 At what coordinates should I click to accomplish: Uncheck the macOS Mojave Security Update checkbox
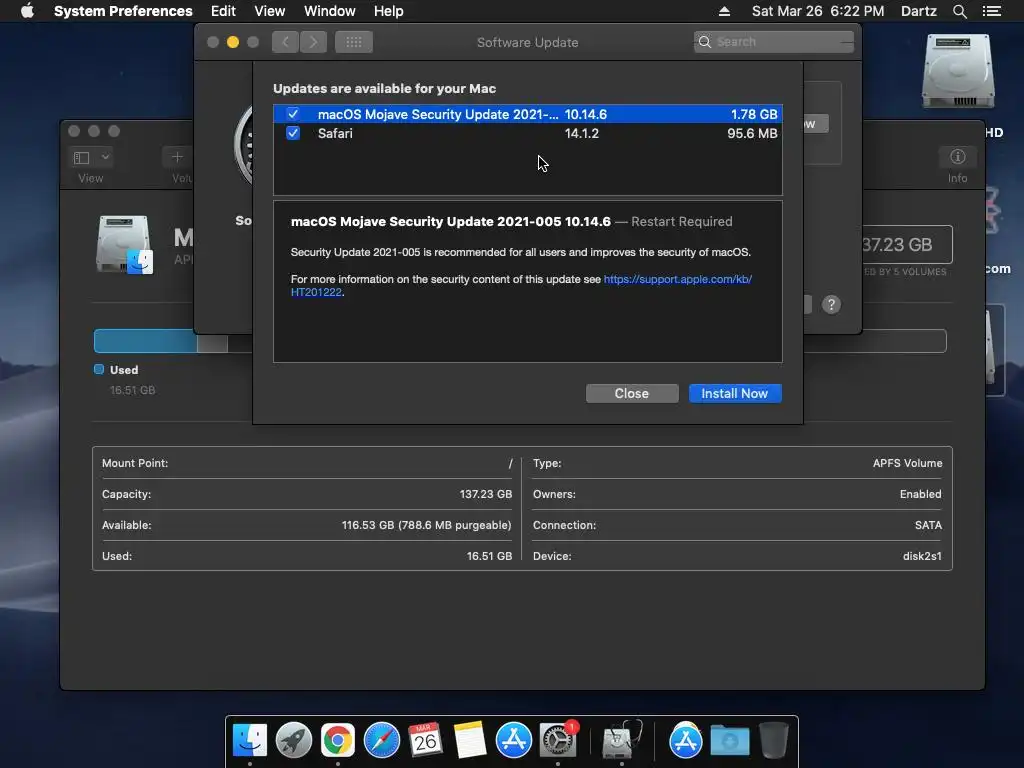(293, 114)
